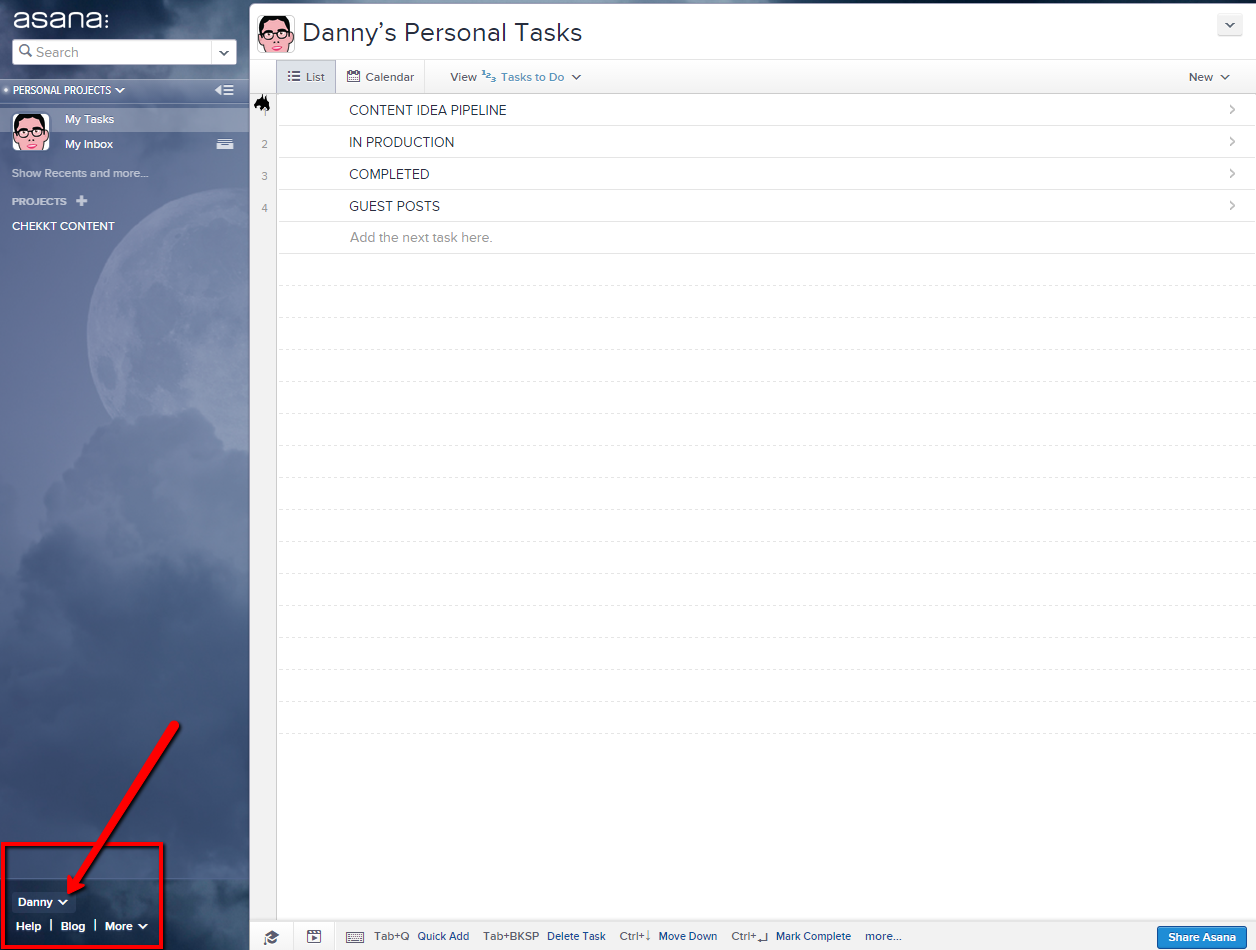Open the search options dropdown arrow
Viewport: 1256px width, 950px height.
click(x=224, y=52)
